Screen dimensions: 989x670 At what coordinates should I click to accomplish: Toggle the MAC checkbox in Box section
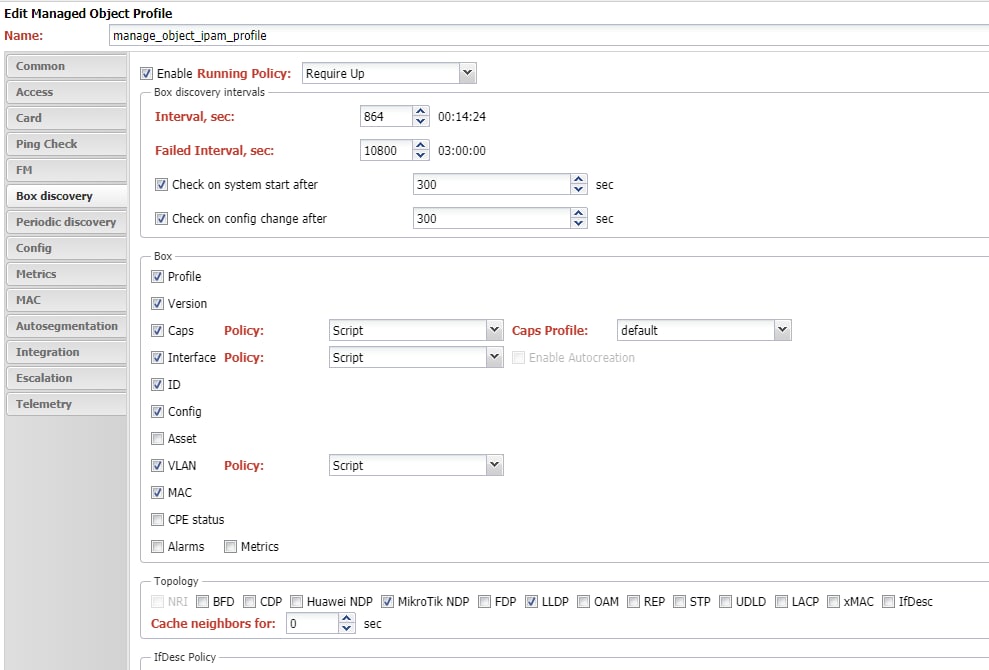click(158, 493)
